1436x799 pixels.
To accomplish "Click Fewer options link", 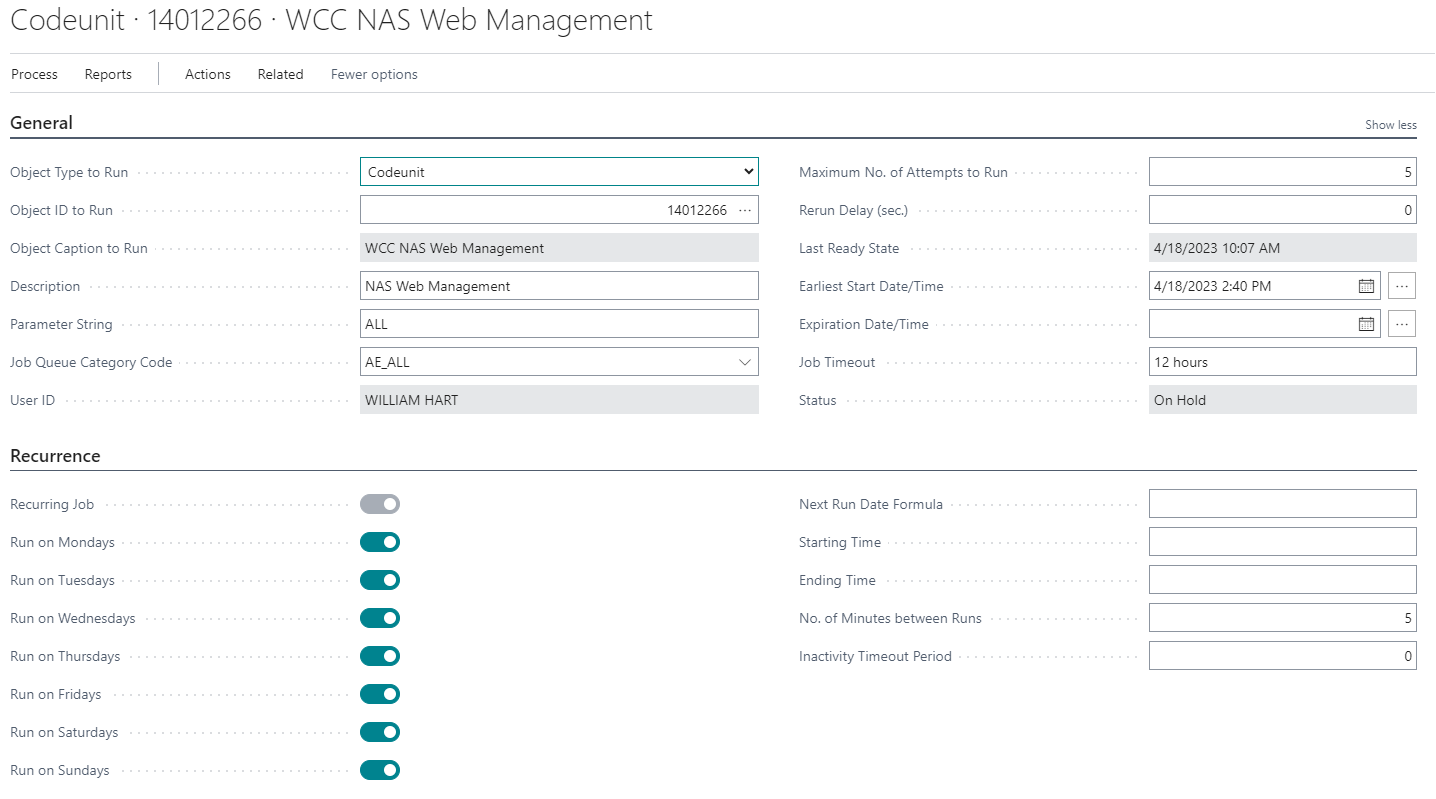I will 374,74.
